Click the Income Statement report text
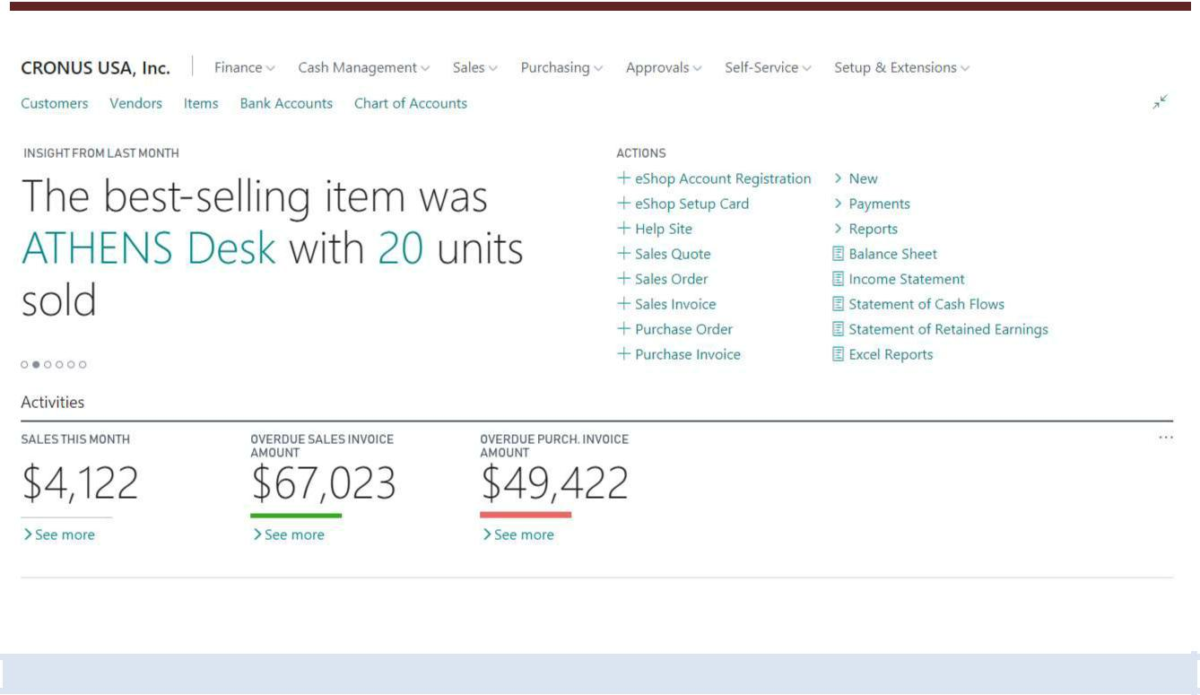This screenshot has height=695, width=1200. (907, 279)
